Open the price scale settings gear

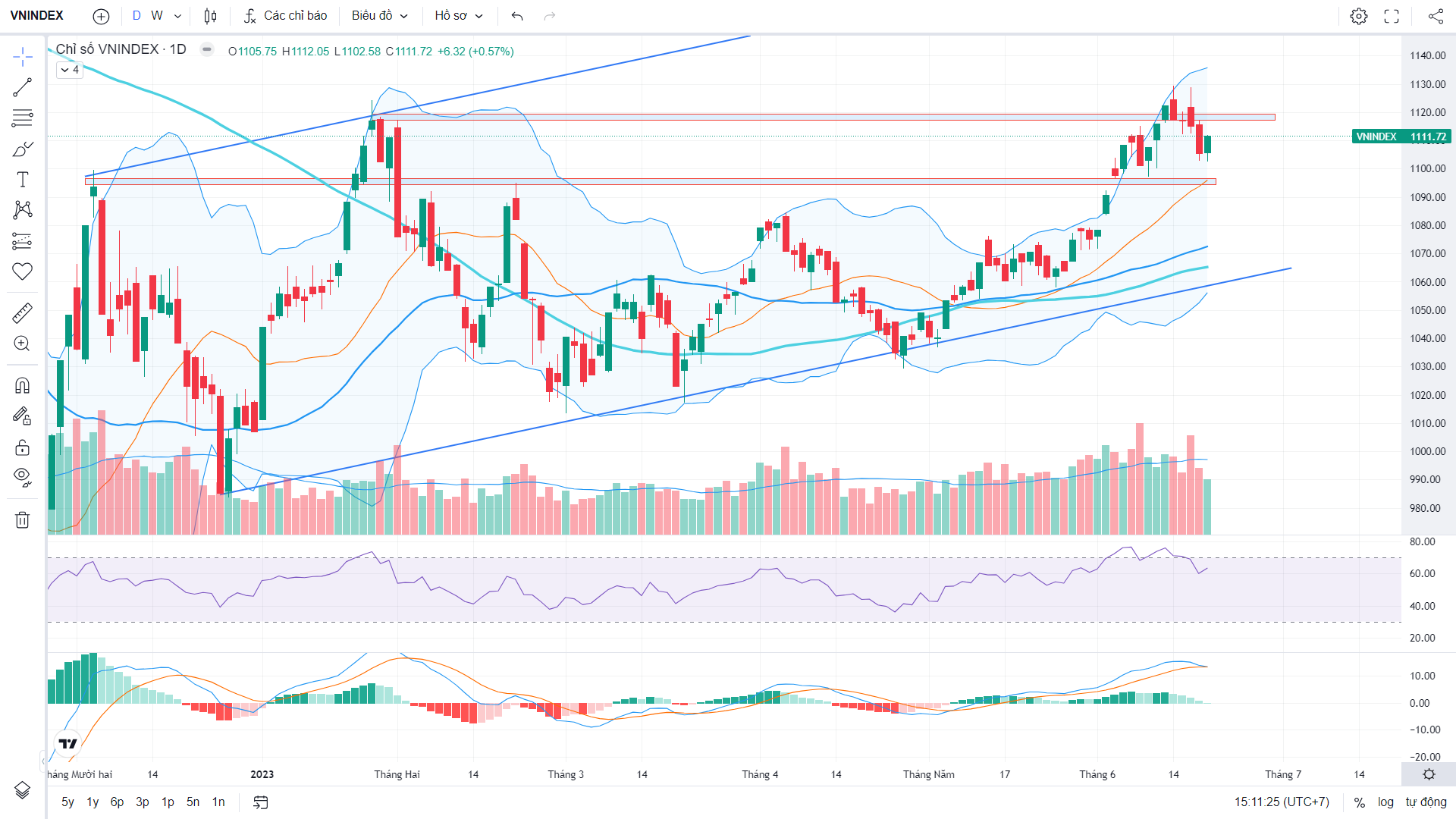click(x=1429, y=774)
